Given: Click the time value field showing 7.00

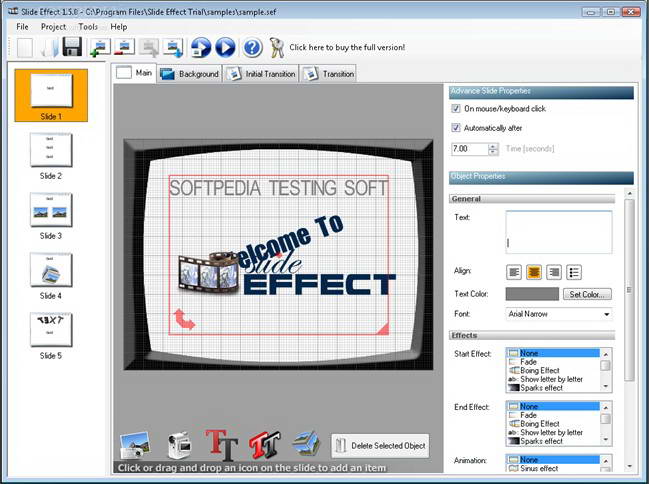Looking at the screenshot, I should [470, 149].
